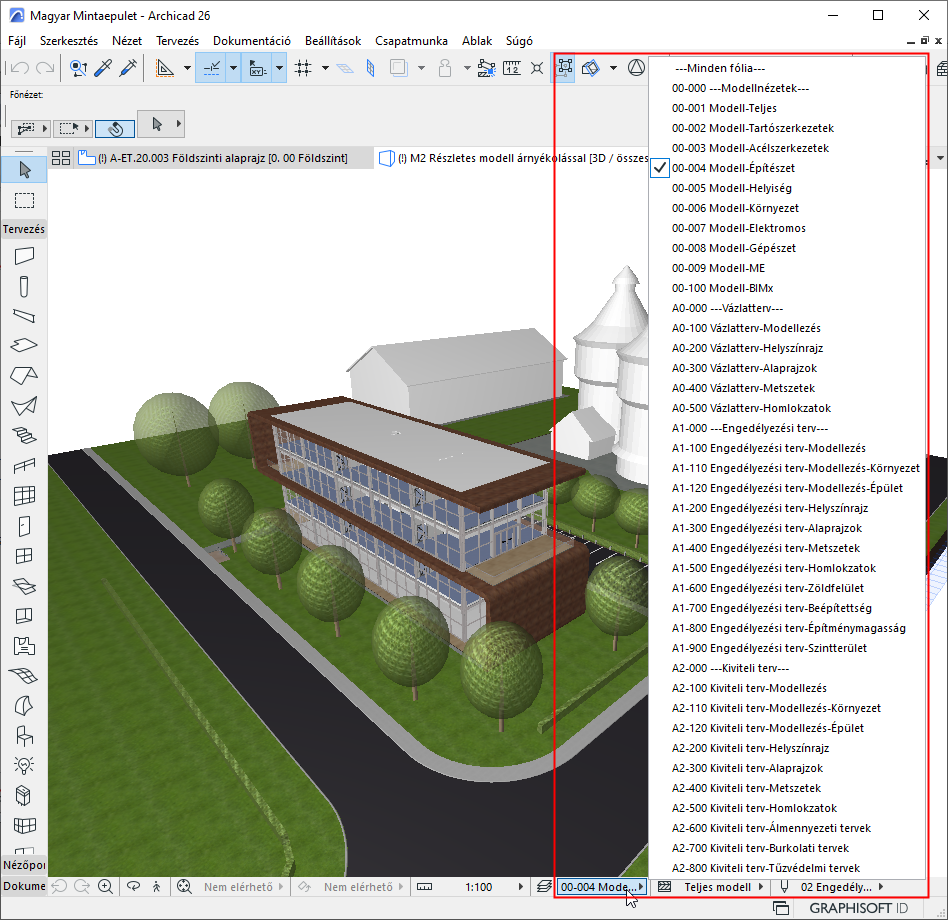Select the Curtain Wall tool
Image resolution: width=948 pixels, height=920 pixels.
point(24,496)
